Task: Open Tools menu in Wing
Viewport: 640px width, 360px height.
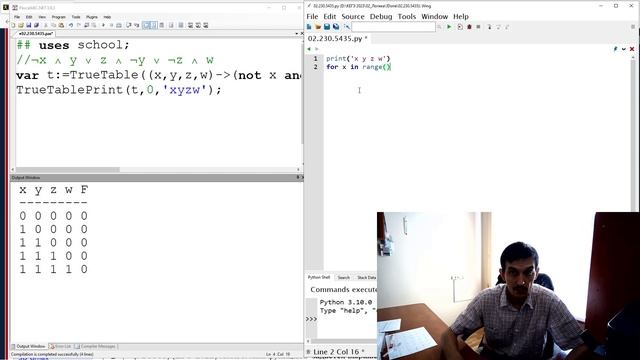Action: [x=407, y=16]
